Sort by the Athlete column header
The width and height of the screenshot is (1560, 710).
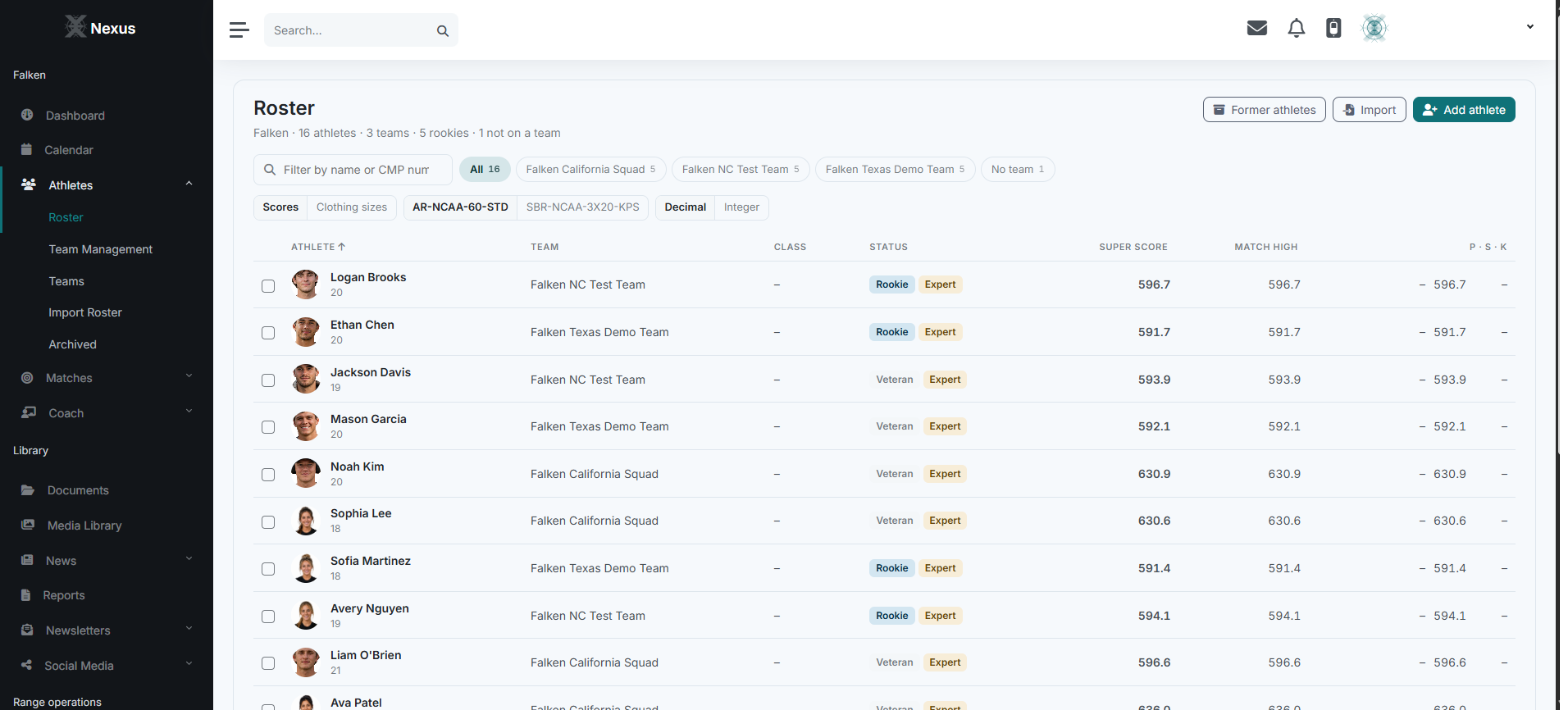pyautogui.click(x=318, y=247)
